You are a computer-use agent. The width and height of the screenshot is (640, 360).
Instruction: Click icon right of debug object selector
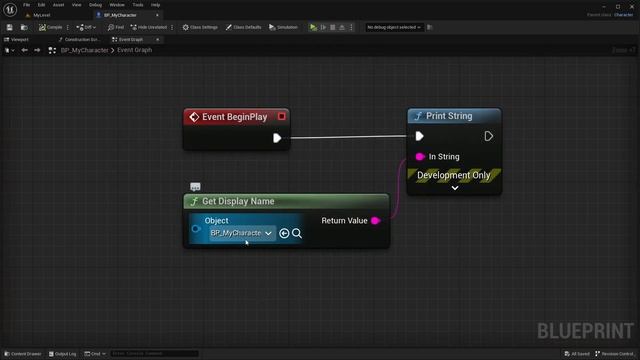[430, 27]
